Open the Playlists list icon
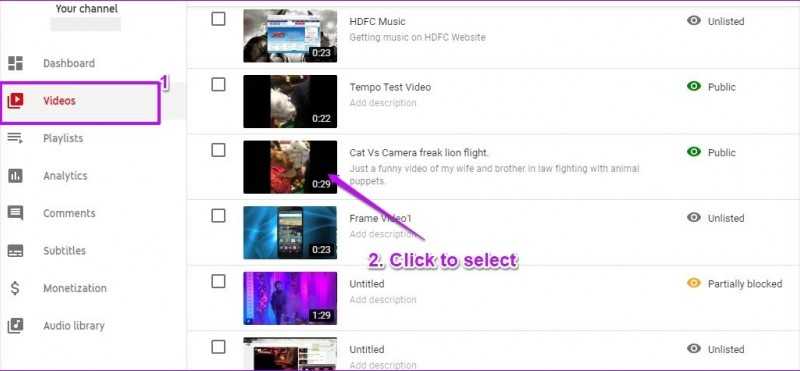This screenshot has width=800, height=371. click(x=15, y=138)
